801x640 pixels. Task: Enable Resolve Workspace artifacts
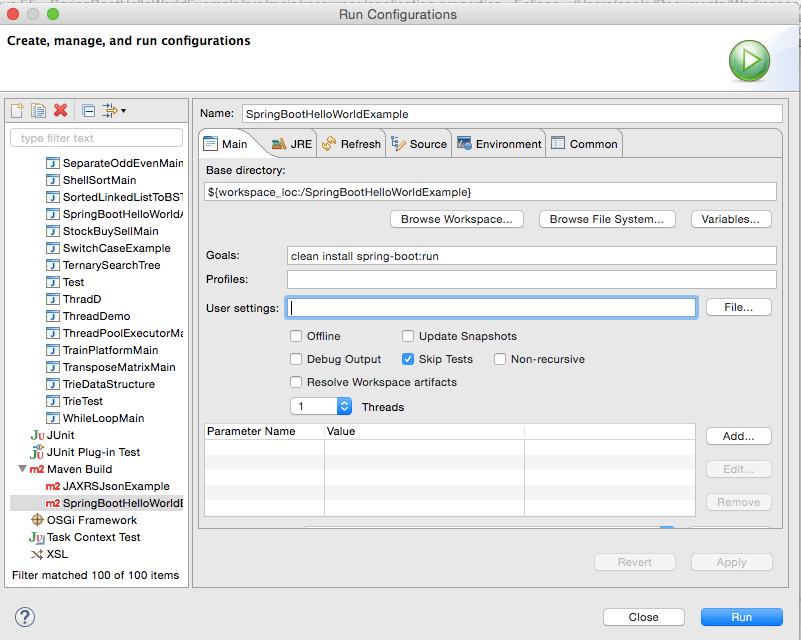[296, 382]
